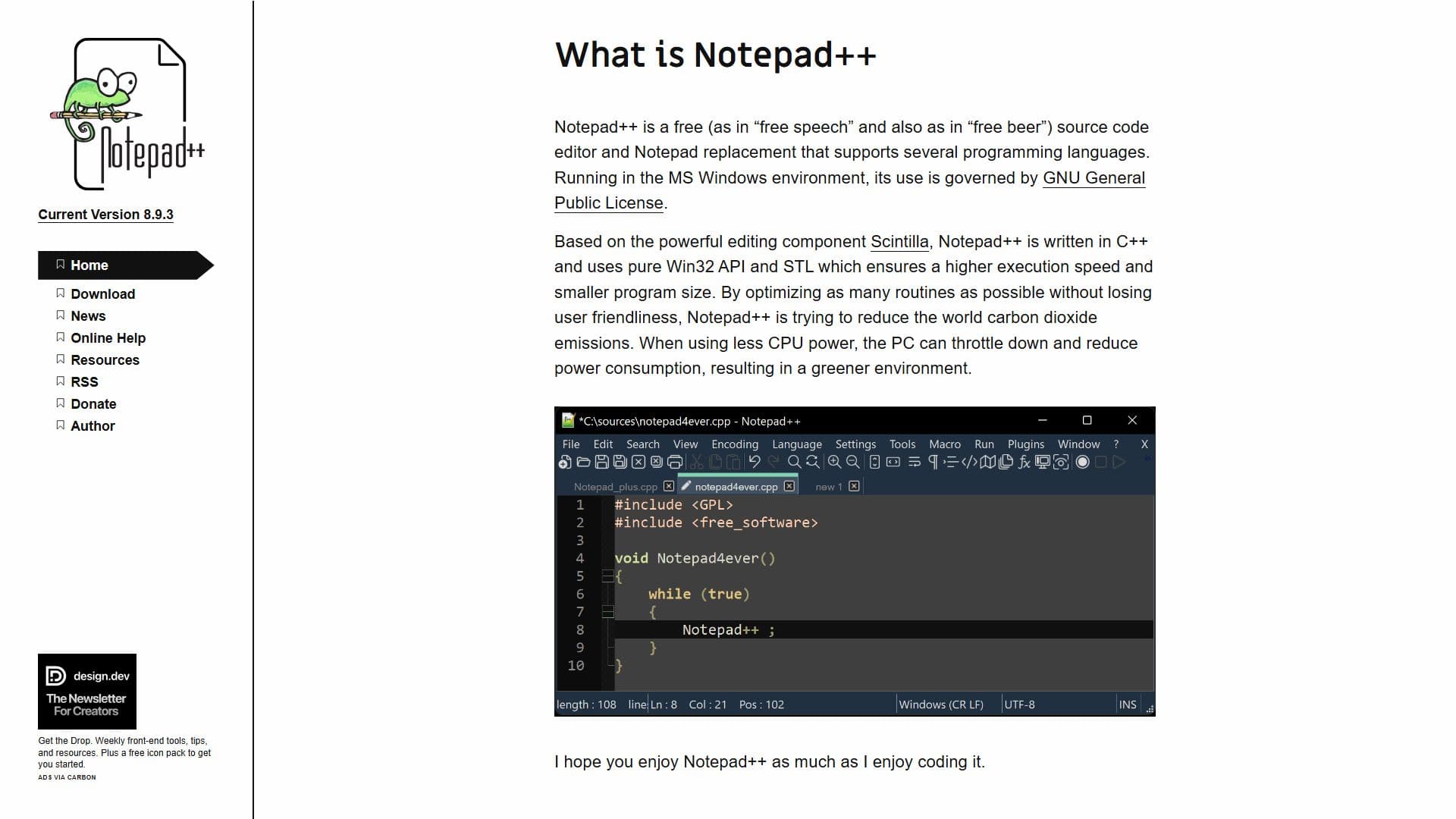Click the Redo arrow toolbar icon
Image resolution: width=1456 pixels, height=819 pixels.
coord(773,462)
